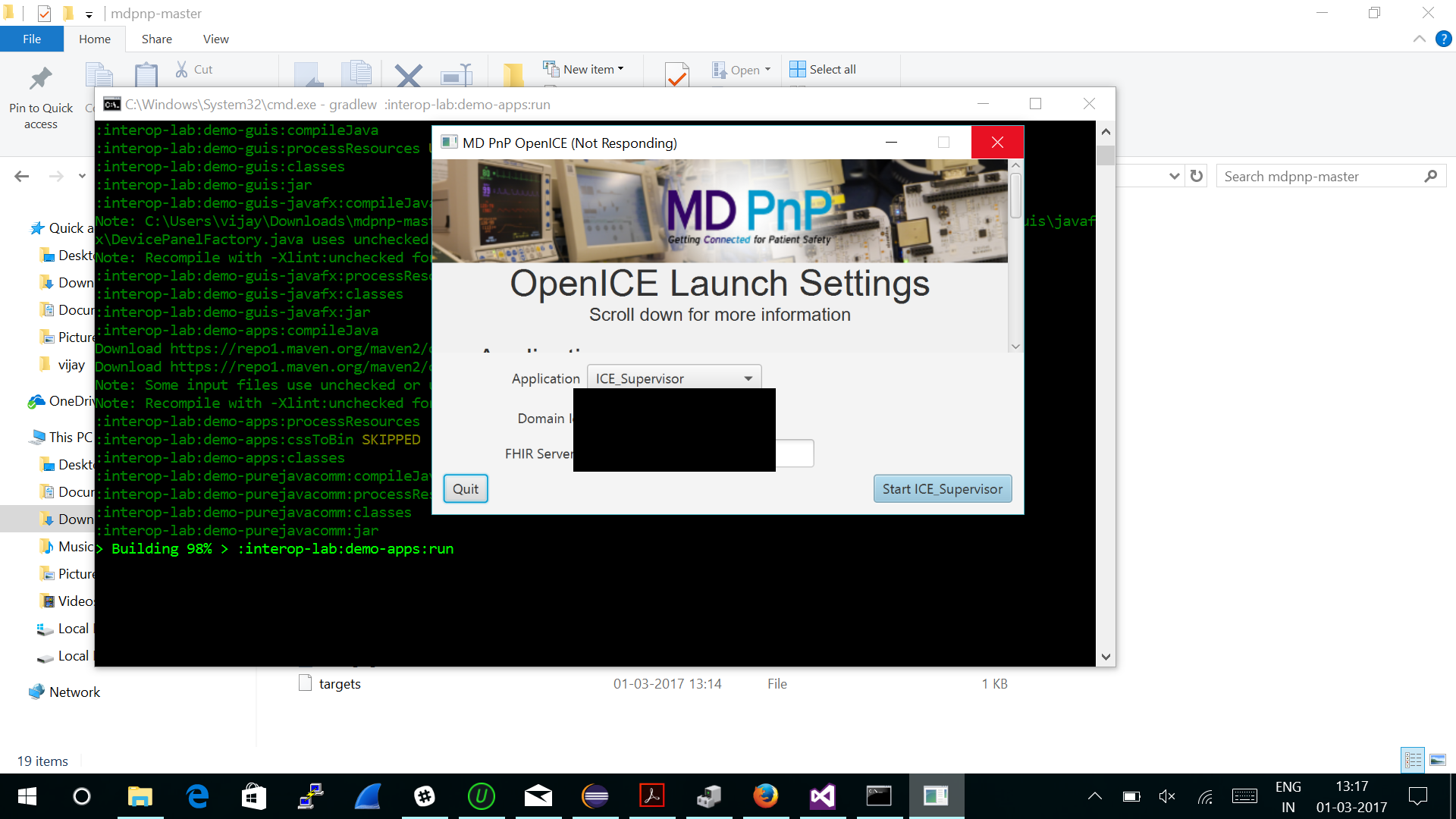This screenshot has width=1456, height=819.
Task: Open Eclipse from taskbar
Action: point(595,796)
